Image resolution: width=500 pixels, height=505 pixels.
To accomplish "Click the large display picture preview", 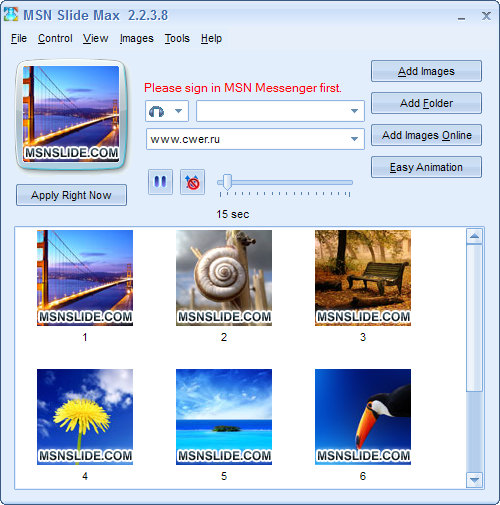I will [x=71, y=114].
